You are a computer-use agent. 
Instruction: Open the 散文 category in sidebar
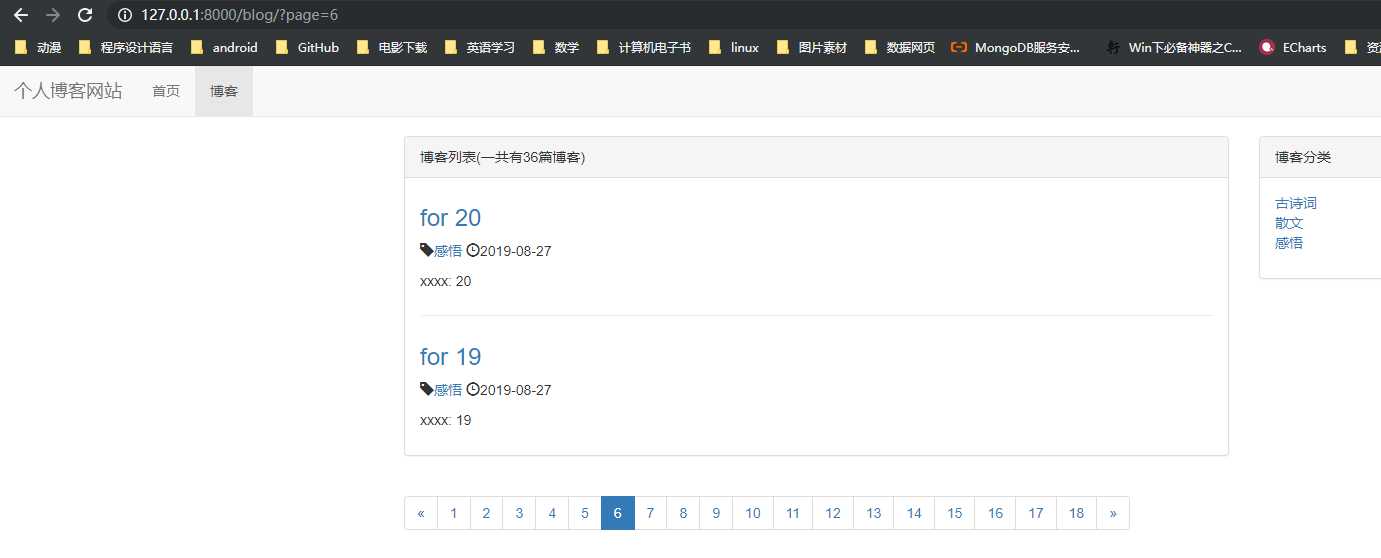[x=1289, y=223]
